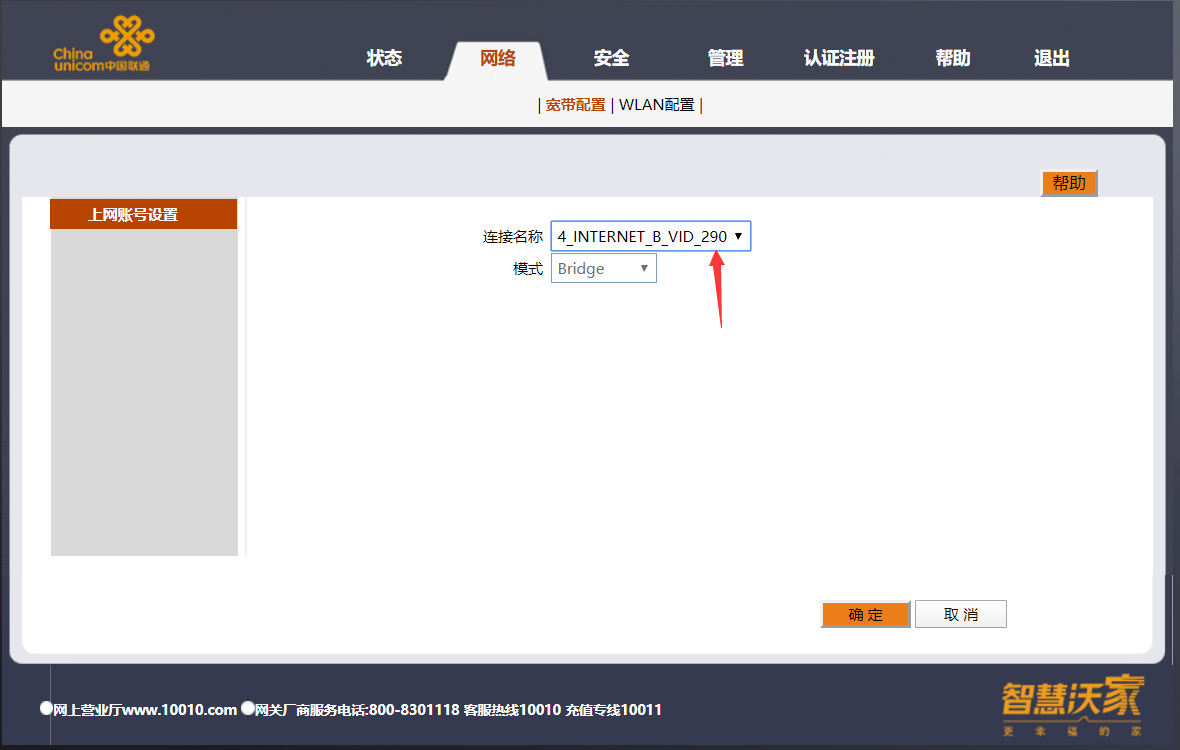Click the bullet icon before 网关厂商服务电话
The image size is (1180, 750).
point(248,707)
